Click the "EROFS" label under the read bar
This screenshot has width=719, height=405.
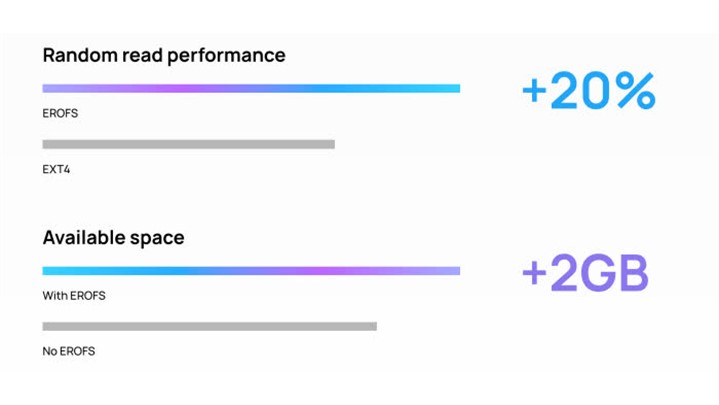60,114
